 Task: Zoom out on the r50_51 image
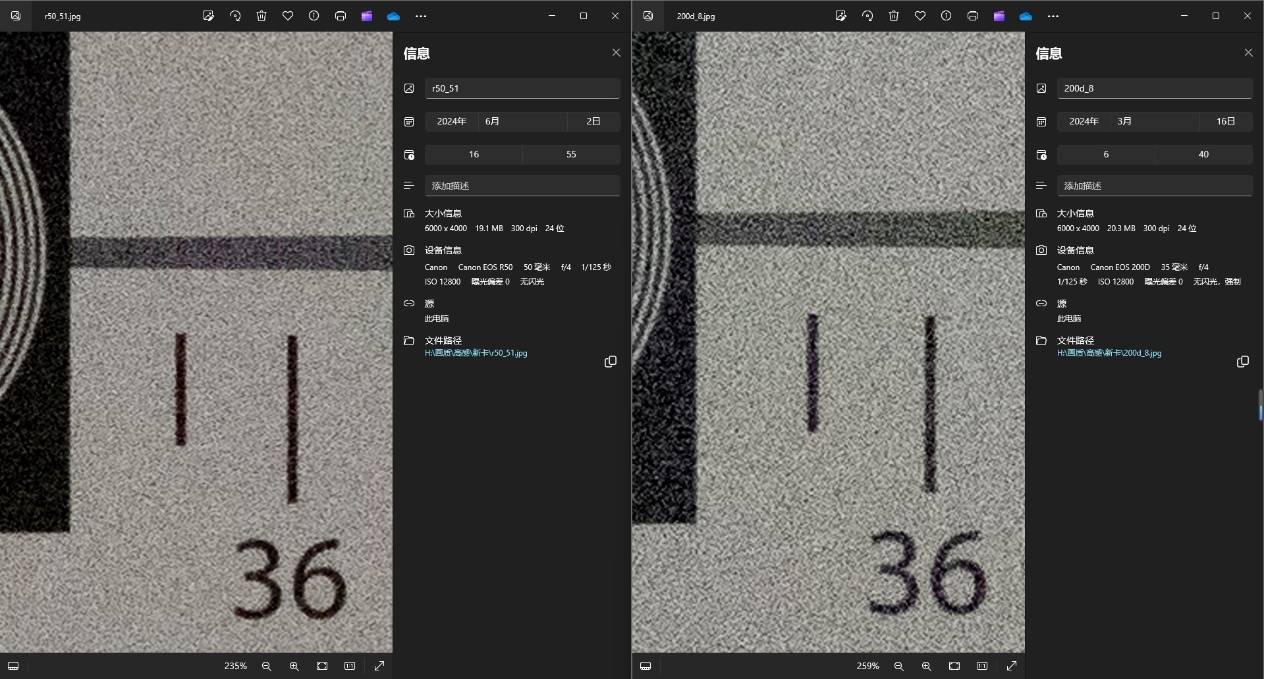click(x=266, y=666)
